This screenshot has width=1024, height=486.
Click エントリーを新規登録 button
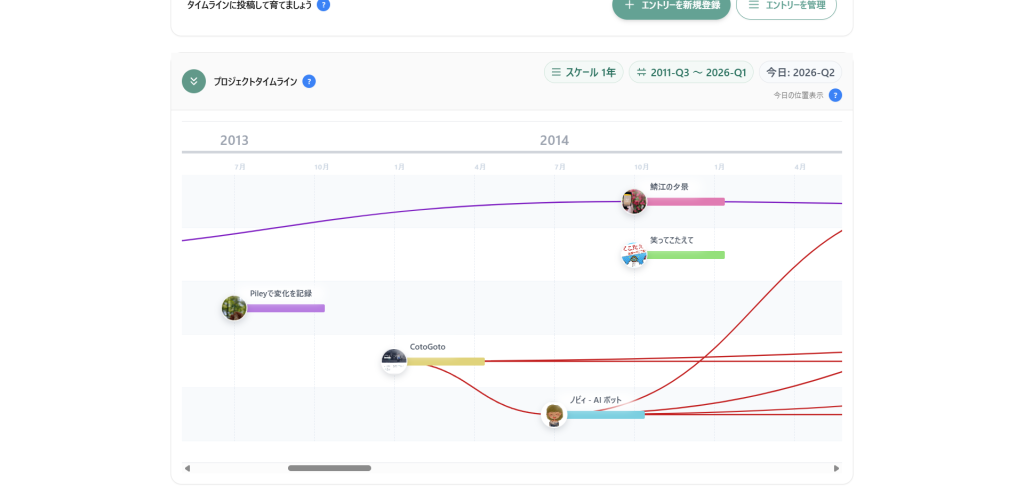pos(671,6)
